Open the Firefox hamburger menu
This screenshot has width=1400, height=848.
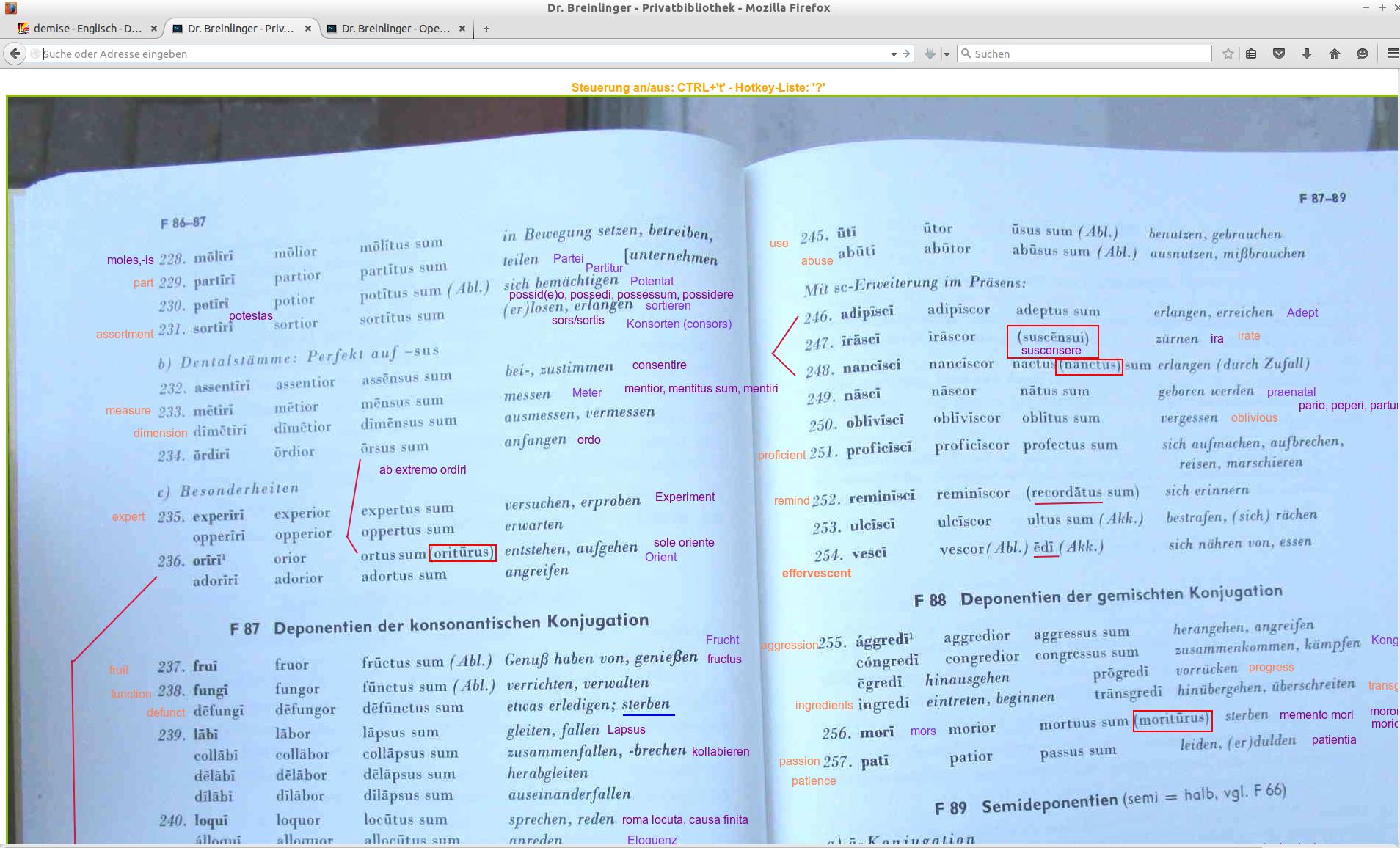1392,54
